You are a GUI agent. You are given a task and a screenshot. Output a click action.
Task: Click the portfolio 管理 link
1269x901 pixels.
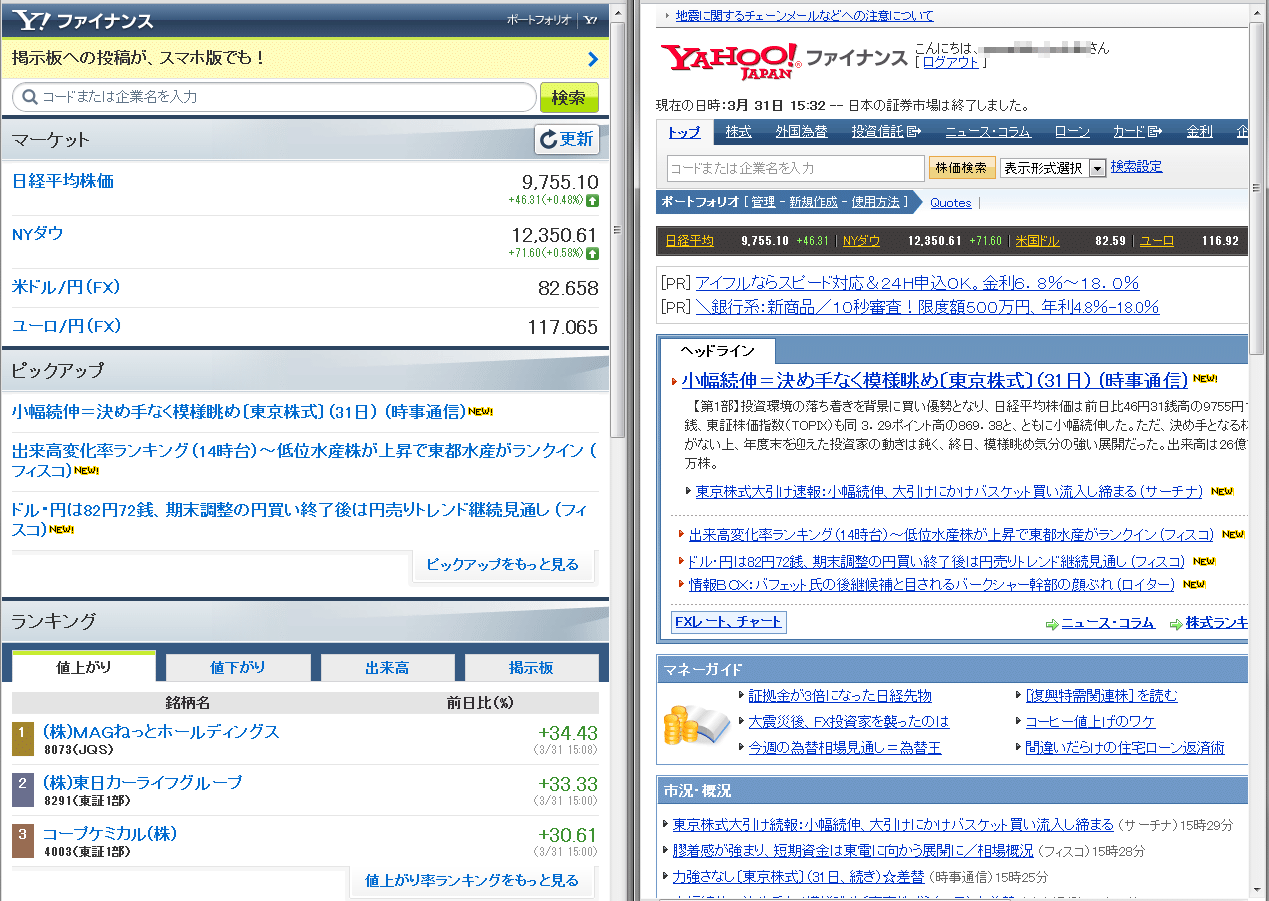point(763,203)
